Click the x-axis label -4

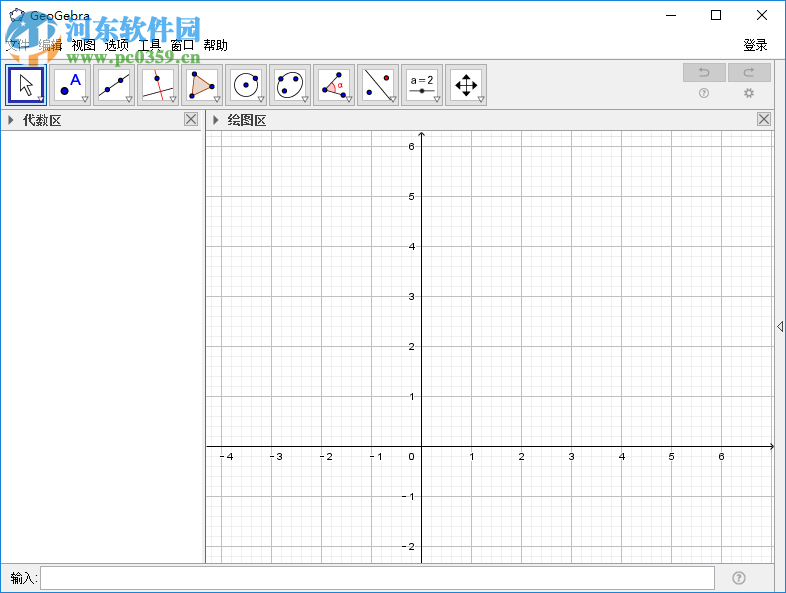pos(227,457)
